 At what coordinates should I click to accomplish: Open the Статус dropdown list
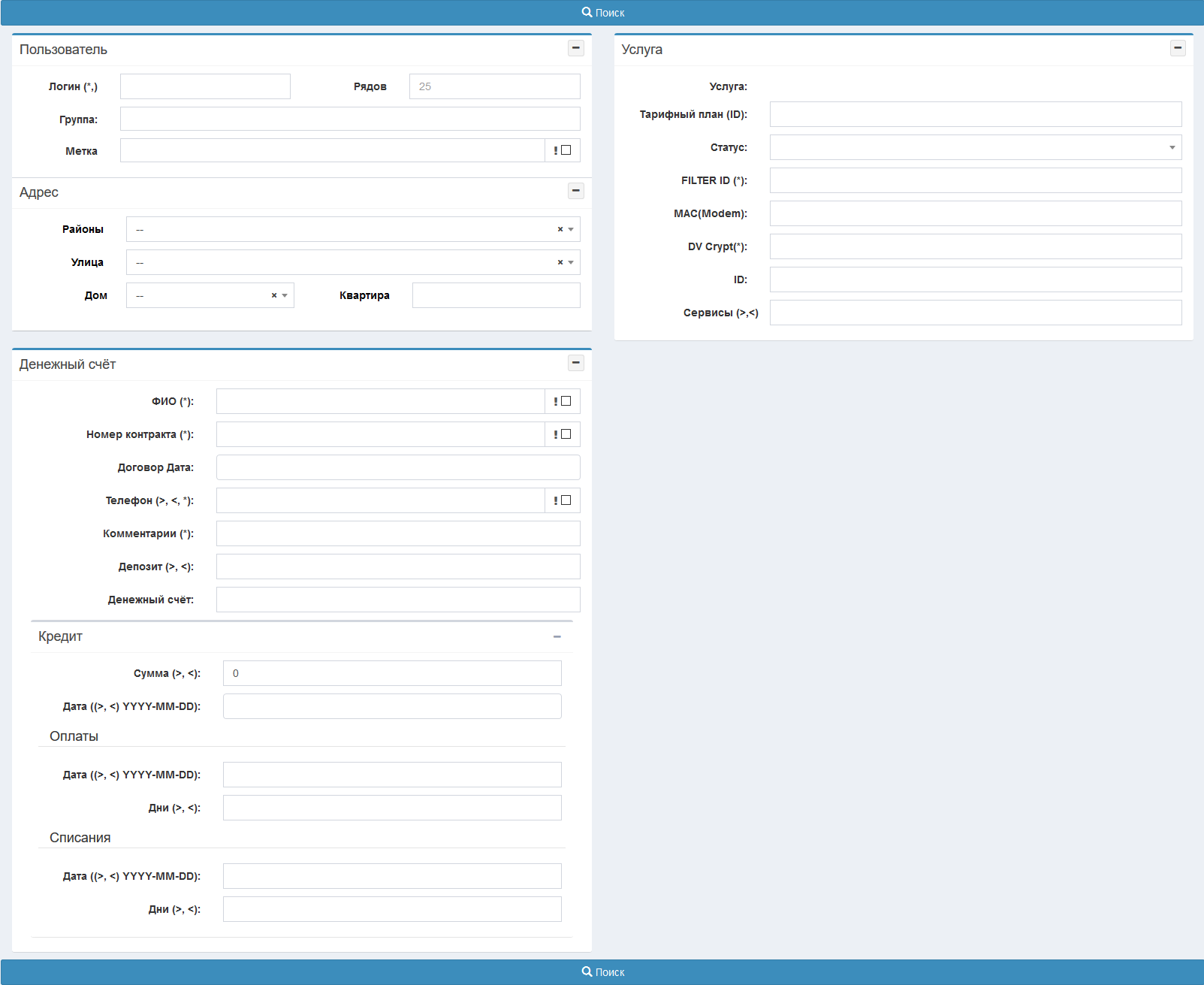click(x=975, y=147)
